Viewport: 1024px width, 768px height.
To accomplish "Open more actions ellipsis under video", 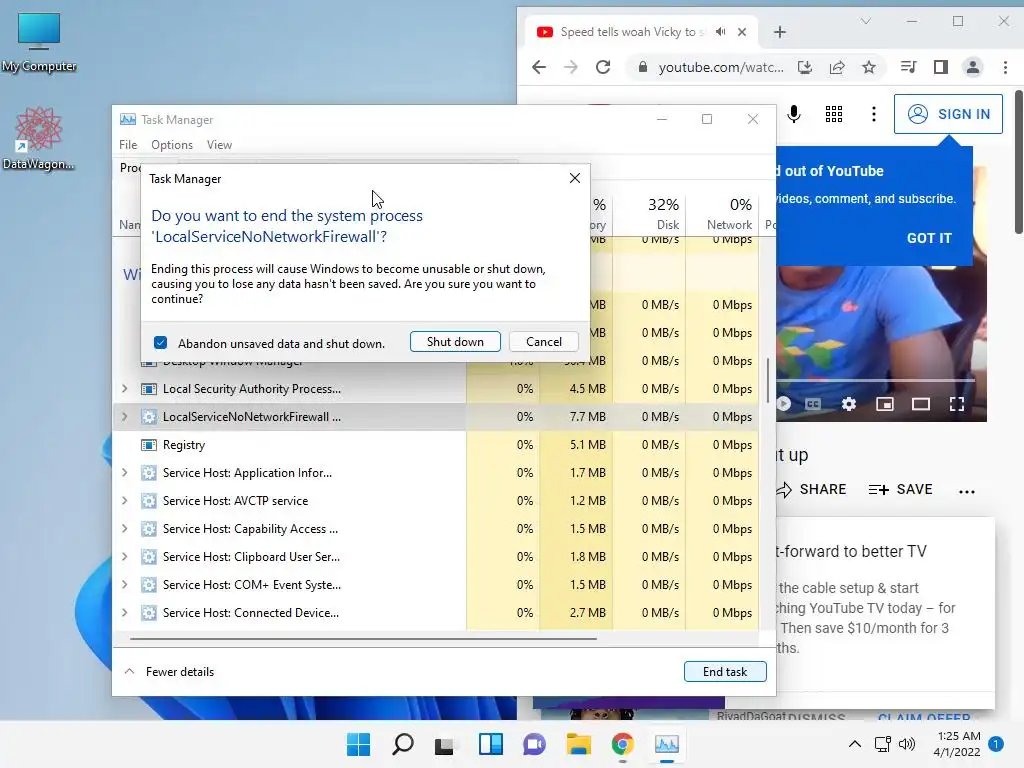I will (967, 491).
